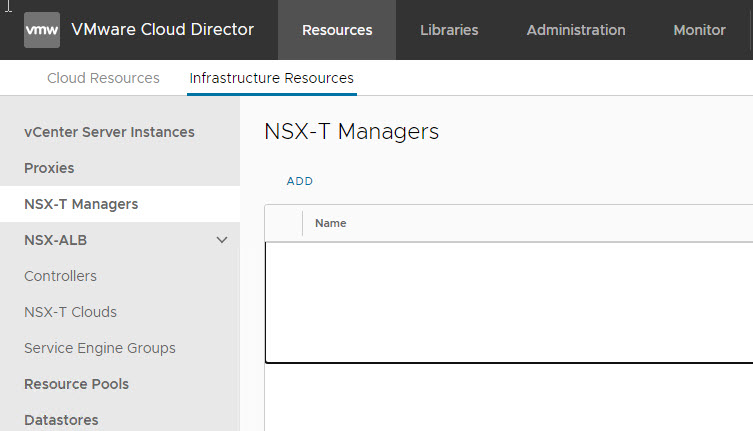Open the Resources top menu
753x431 pixels.
337,30
